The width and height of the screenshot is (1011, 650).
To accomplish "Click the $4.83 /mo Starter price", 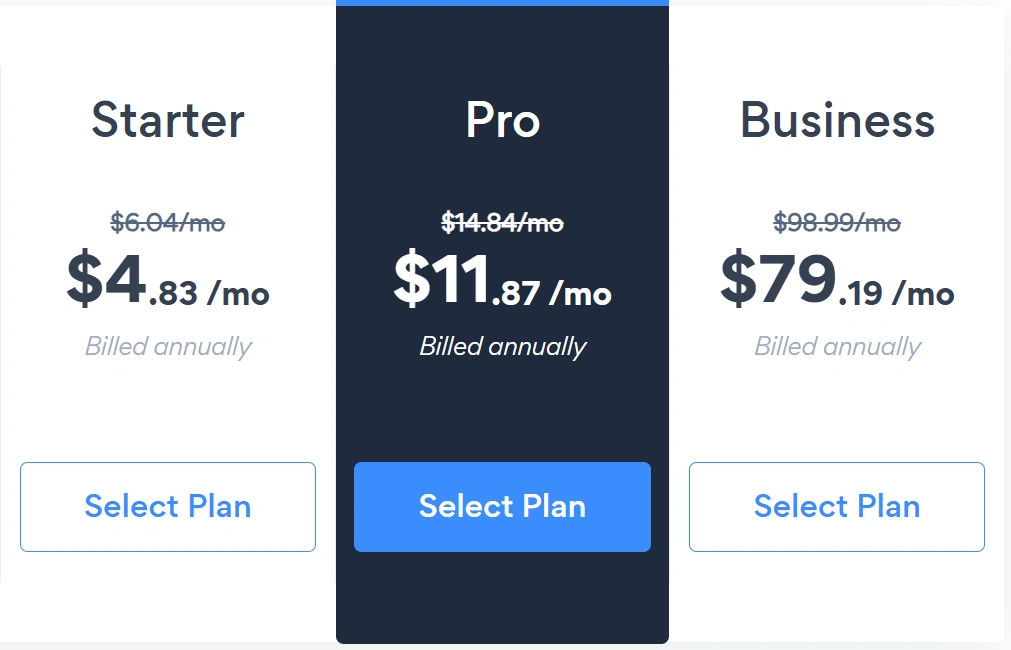I will point(168,282).
